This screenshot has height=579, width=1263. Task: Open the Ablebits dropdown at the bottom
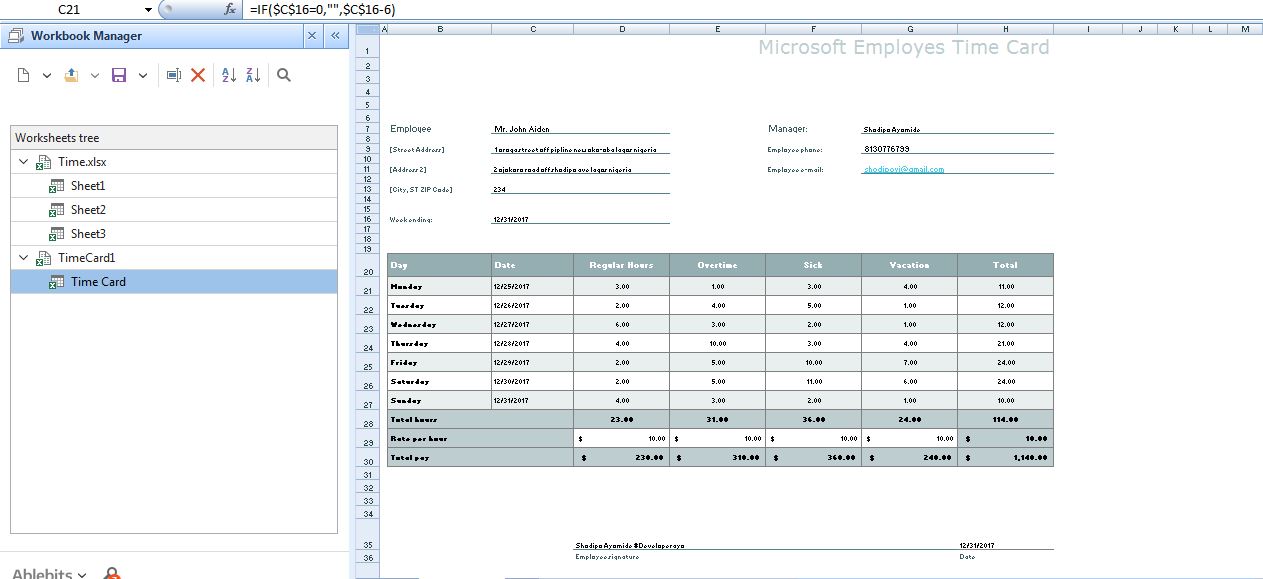coord(51,574)
